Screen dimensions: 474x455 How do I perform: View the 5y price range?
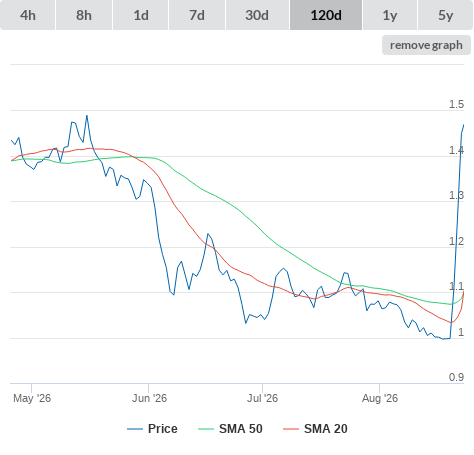point(445,15)
